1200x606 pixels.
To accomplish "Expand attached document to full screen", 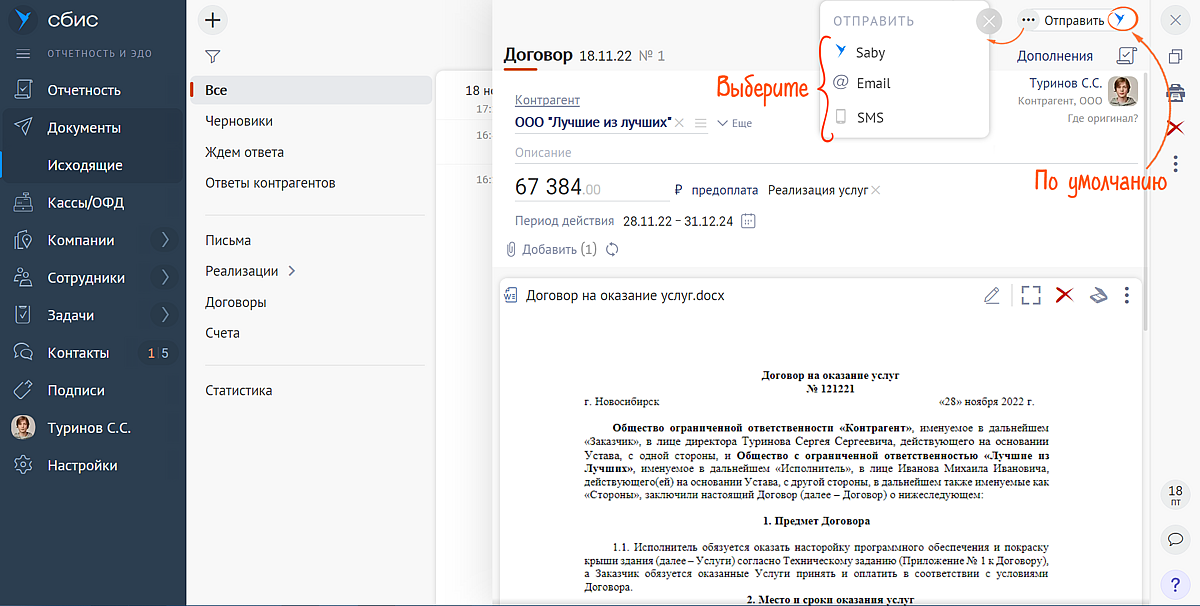I will click(1031, 295).
